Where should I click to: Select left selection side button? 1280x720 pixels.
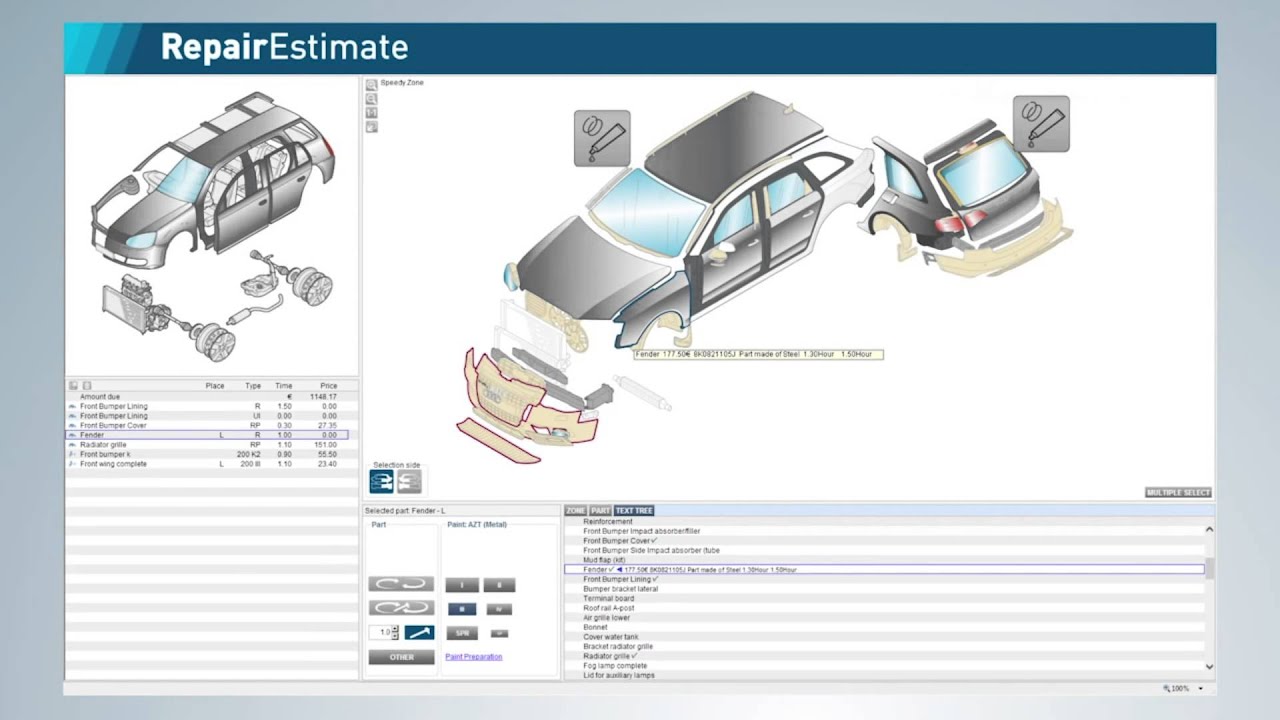point(382,482)
